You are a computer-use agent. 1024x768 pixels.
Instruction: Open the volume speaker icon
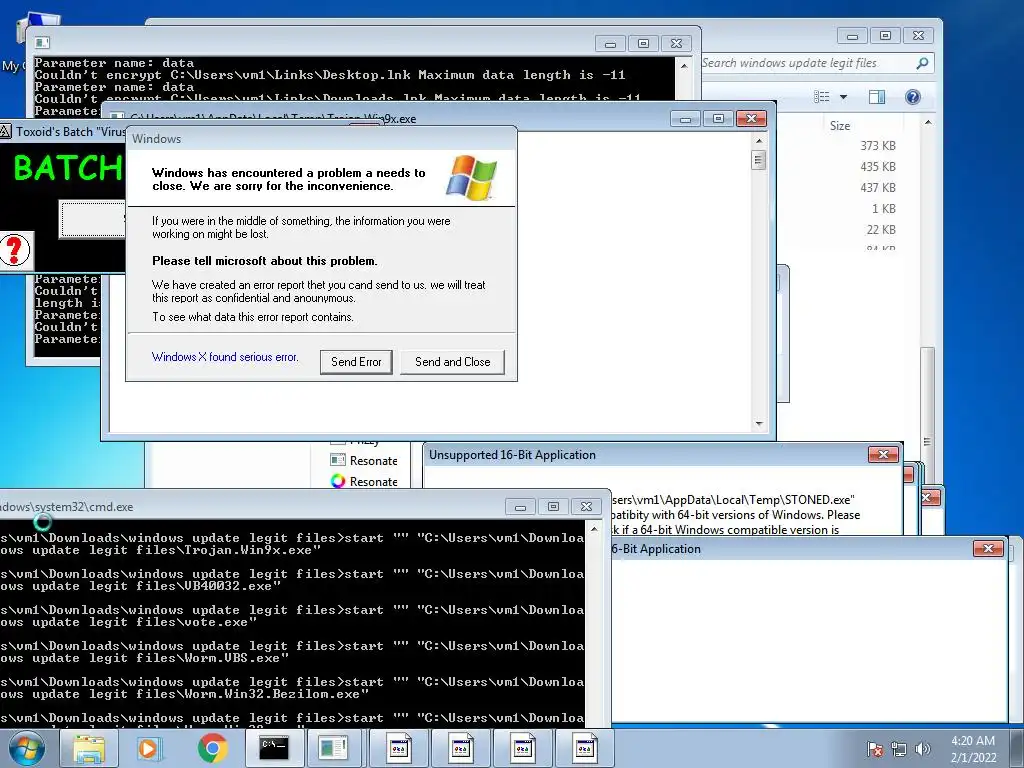[x=922, y=749]
